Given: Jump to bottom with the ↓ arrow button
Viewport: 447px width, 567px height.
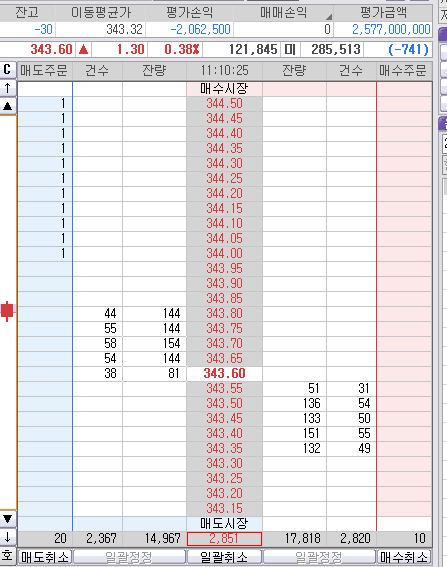Looking at the screenshot, I should (8, 537).
